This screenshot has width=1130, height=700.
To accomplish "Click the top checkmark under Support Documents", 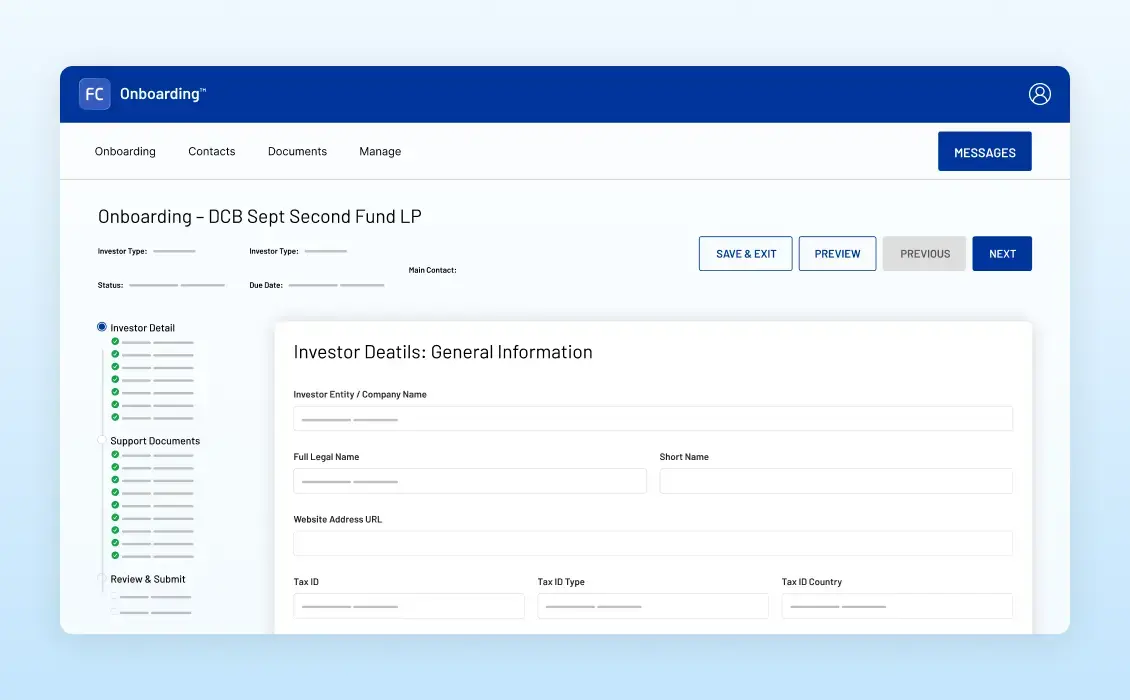I will click(x=115, y=454).
